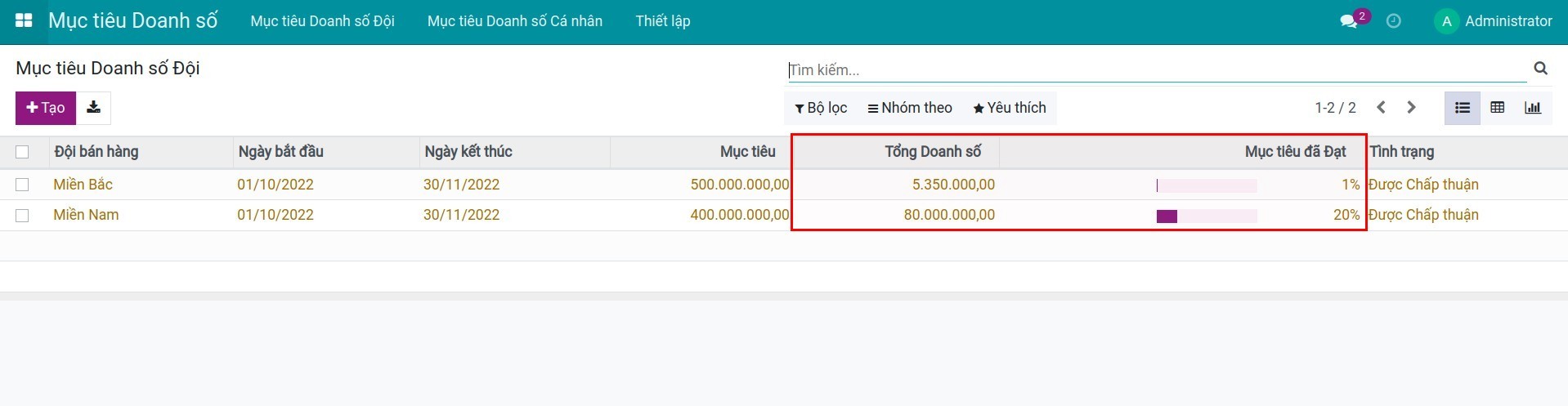Click the import/download records icon
1568x406 pixels.
click(x=94, y=108)
